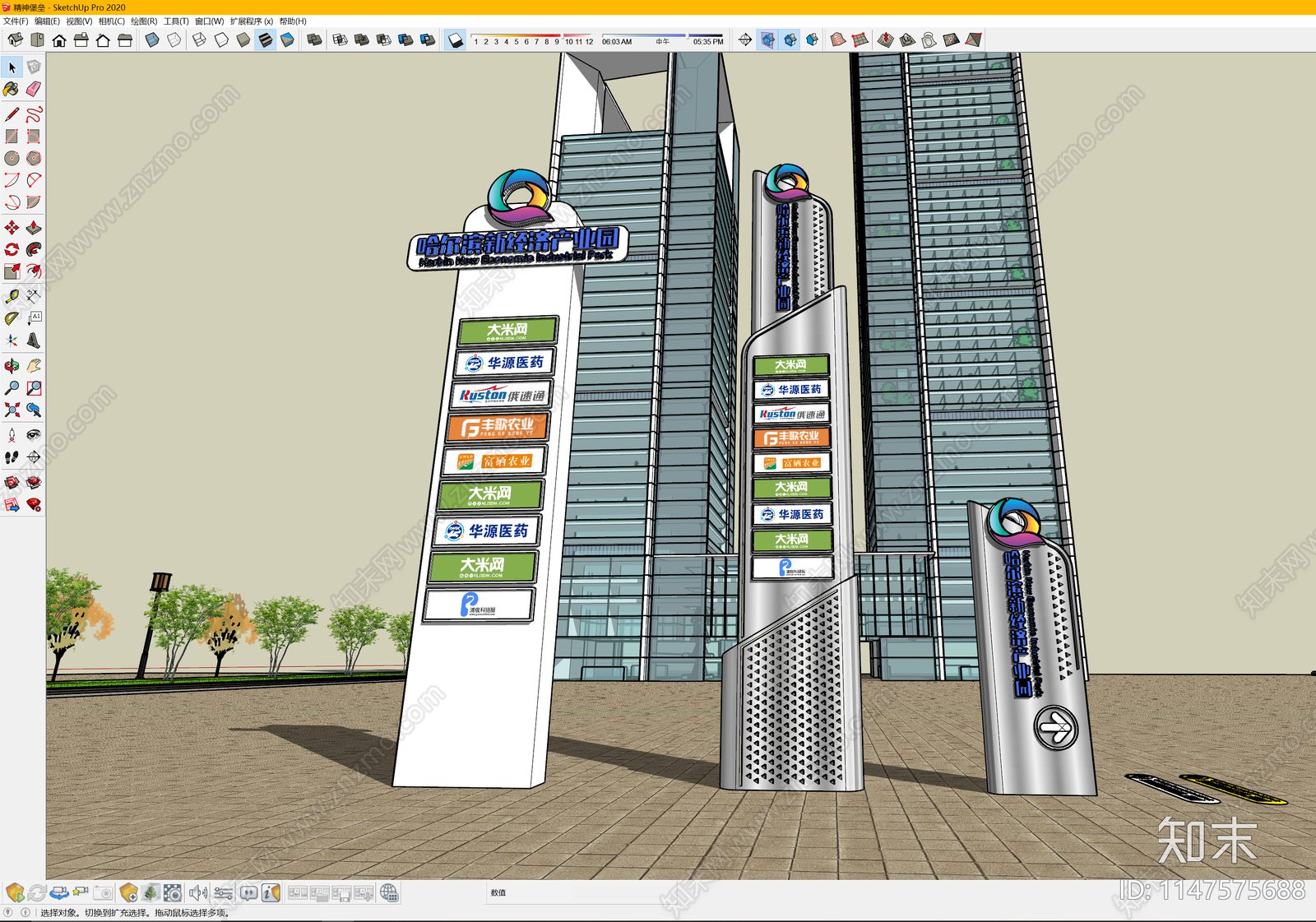Click the 数值 measurements input box
The height and width of the screenshot is (922, 1316).
coord(592,892)
